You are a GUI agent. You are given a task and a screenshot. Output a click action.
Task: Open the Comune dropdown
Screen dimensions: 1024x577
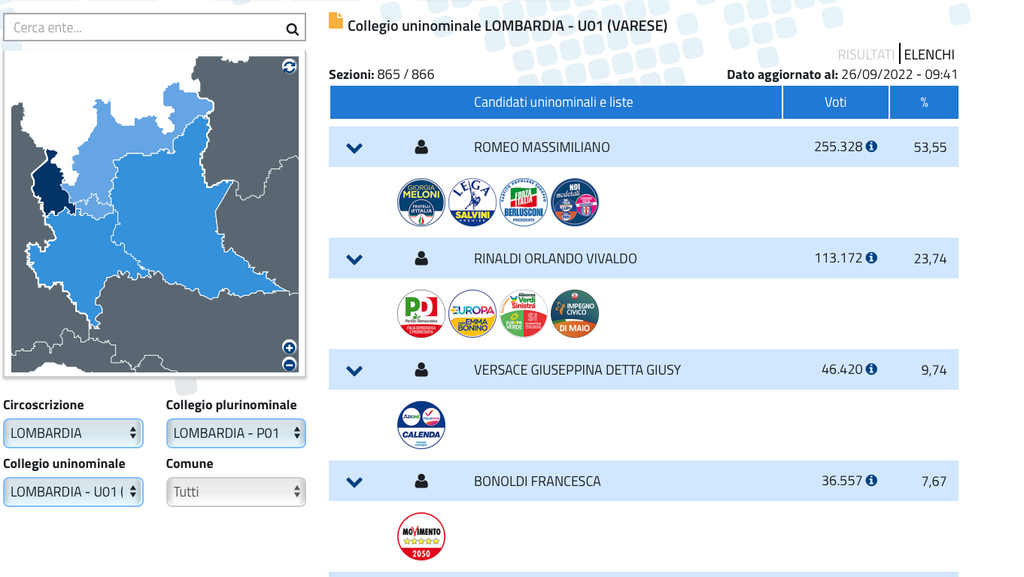tap(235, 492)
